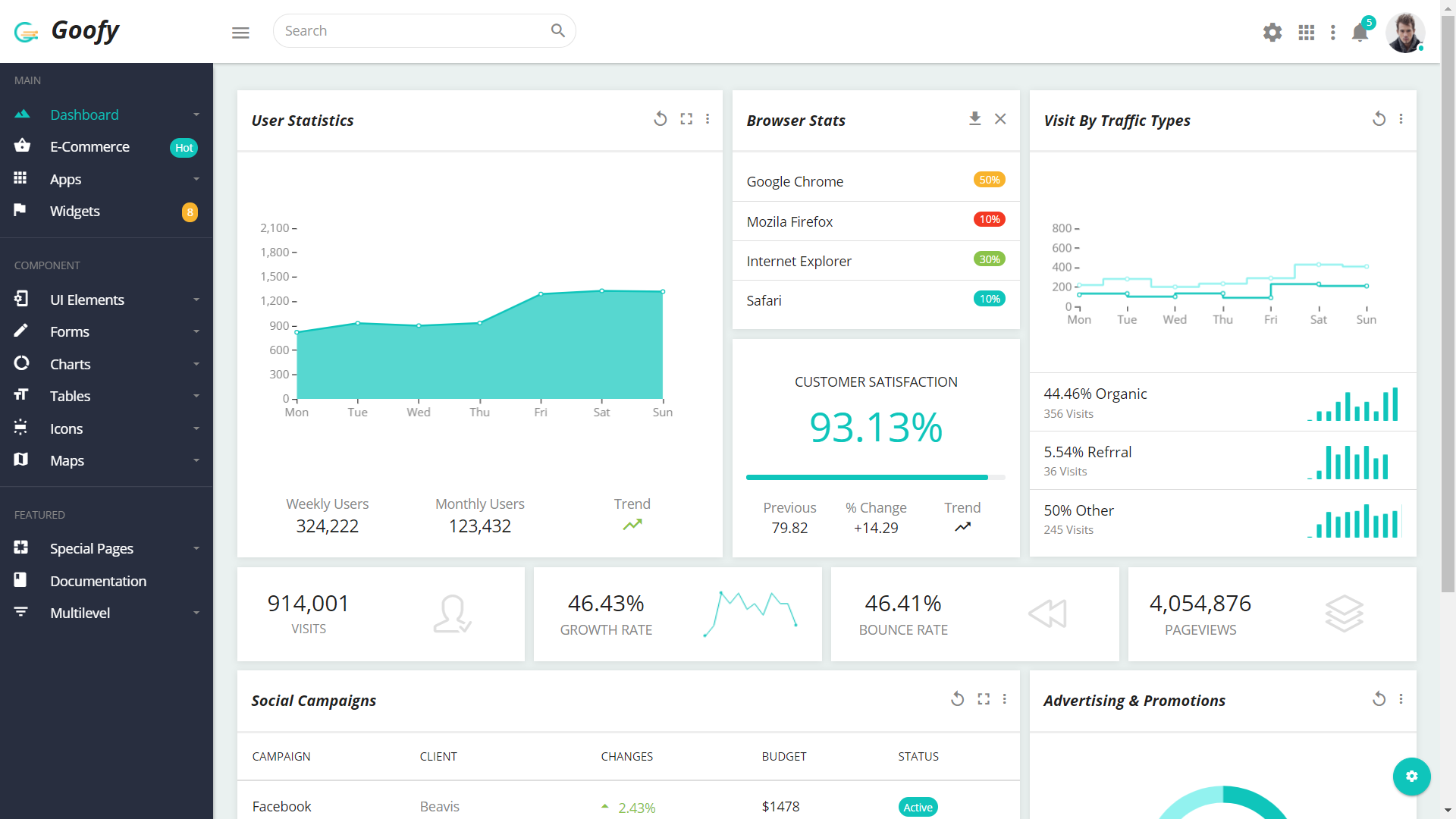The width and height of the screenshot is (1456, 819).
Task: Open floating teal settings button
Action: click(1411, 776)
